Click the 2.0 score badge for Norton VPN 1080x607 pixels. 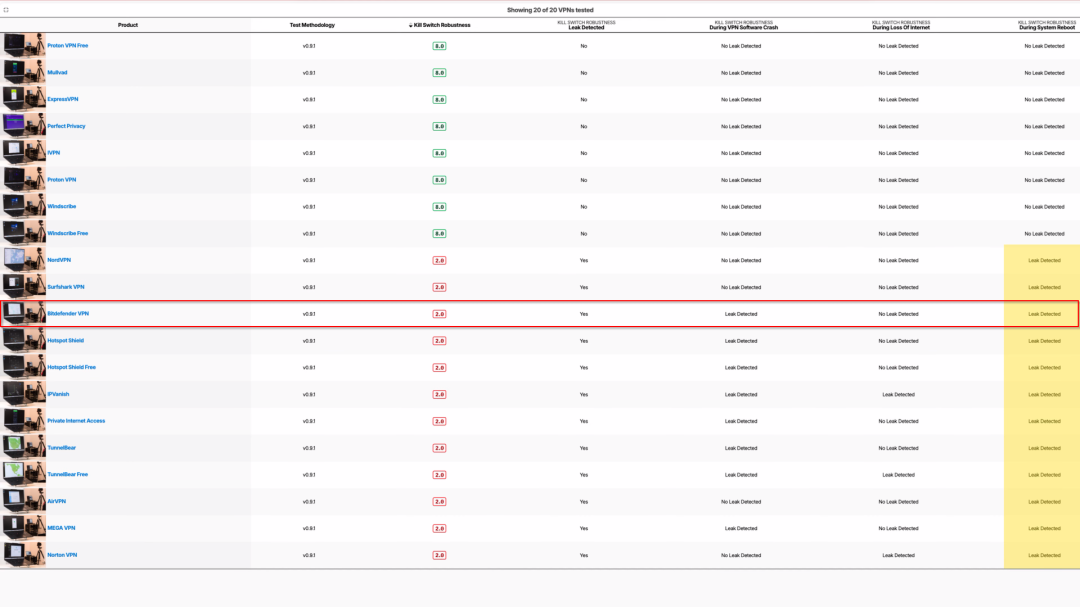tap(439, 555)
